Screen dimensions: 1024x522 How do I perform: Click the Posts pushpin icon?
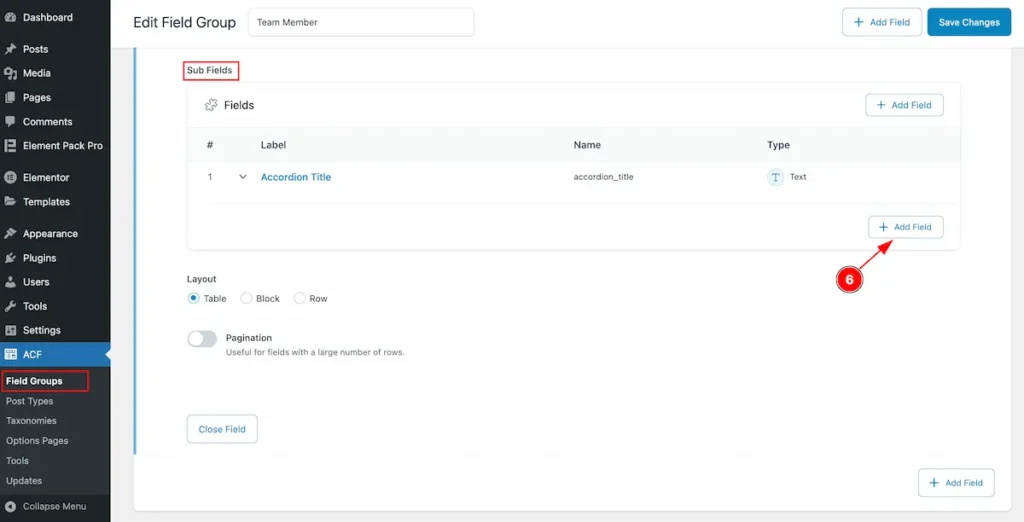[x=11, y=49]
